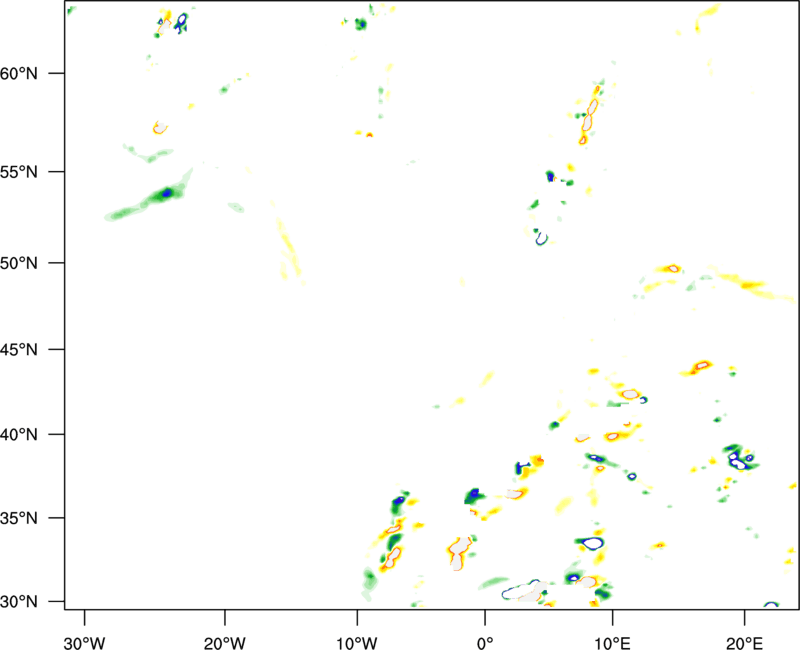The height and width of the screenshot is (650, 800).
Task: Click the 60°N latitude label
Action: (x=19, y=73)
